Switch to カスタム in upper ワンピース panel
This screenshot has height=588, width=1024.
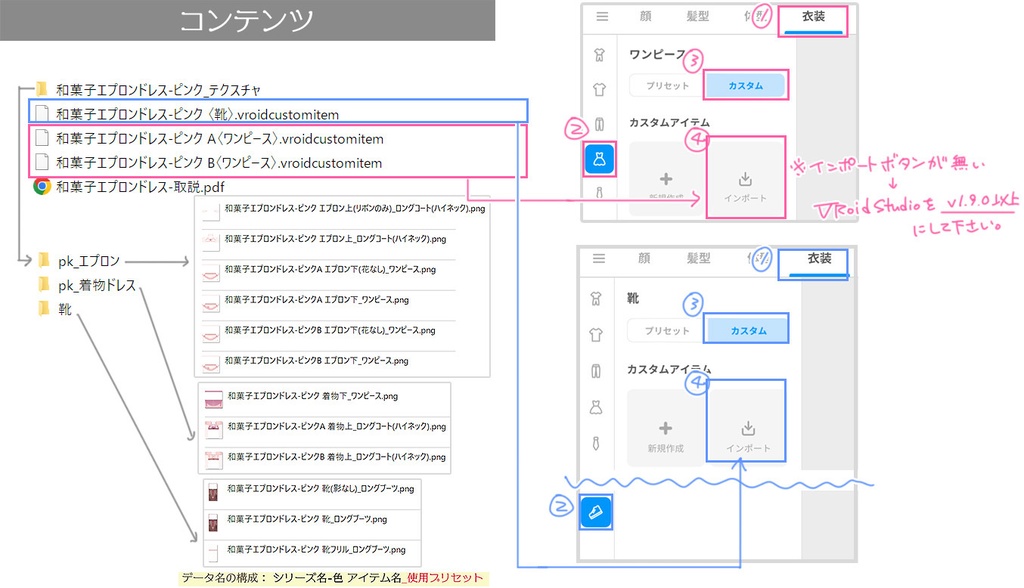click(x=745, y=86)
